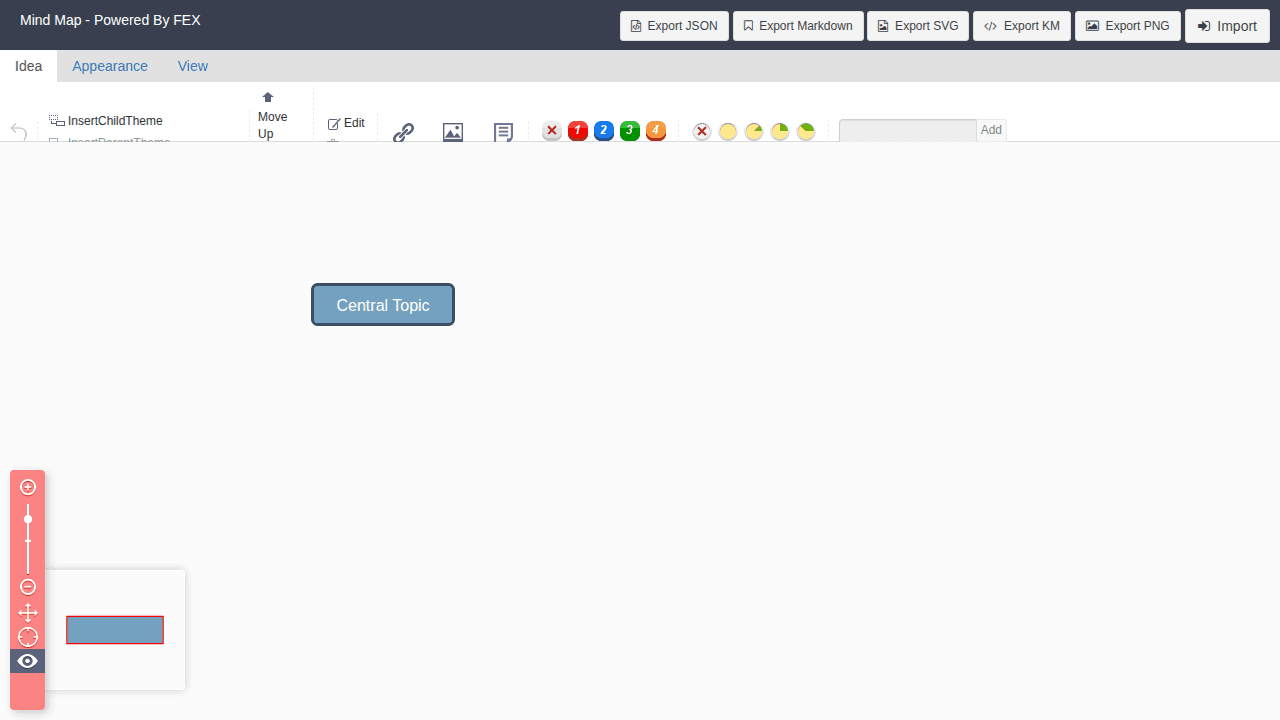The height and width of the screenshot is (720, 1280).
Task: Set priority 1 on the node
Action: click(x=577, y=131)
